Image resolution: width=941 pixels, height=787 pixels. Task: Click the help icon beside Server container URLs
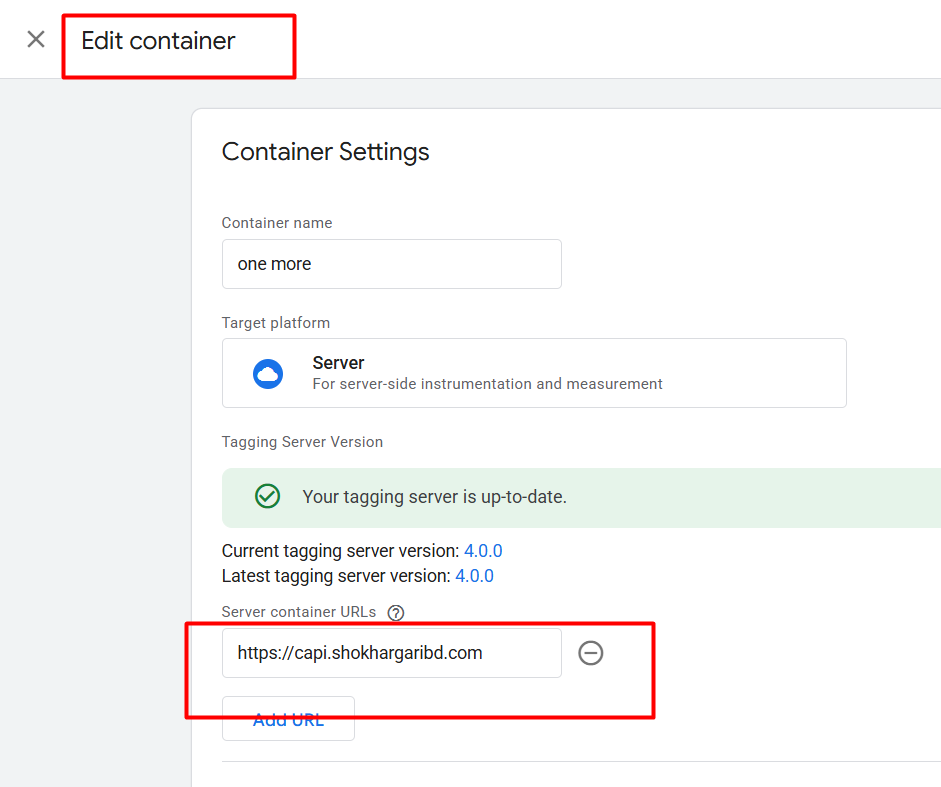point(396,613)
